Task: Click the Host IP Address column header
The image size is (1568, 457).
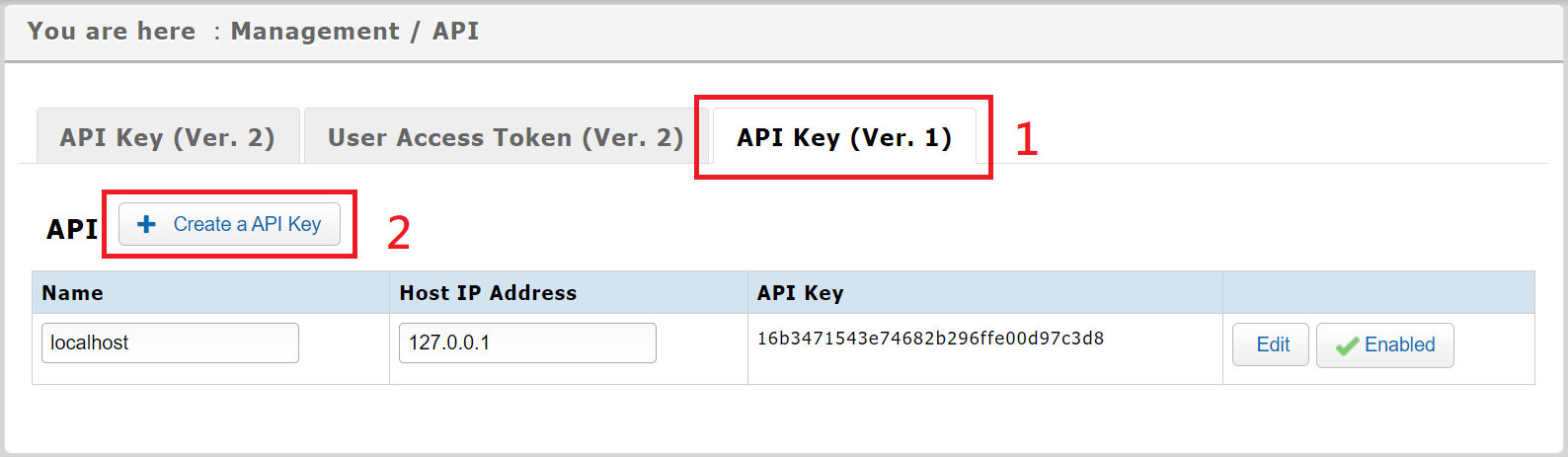Action: [488, 293]
